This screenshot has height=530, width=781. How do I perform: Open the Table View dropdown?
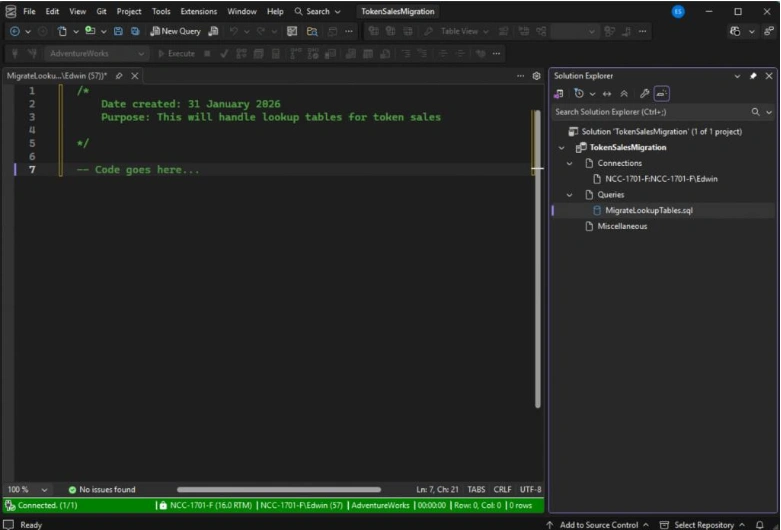pos(465,31)
